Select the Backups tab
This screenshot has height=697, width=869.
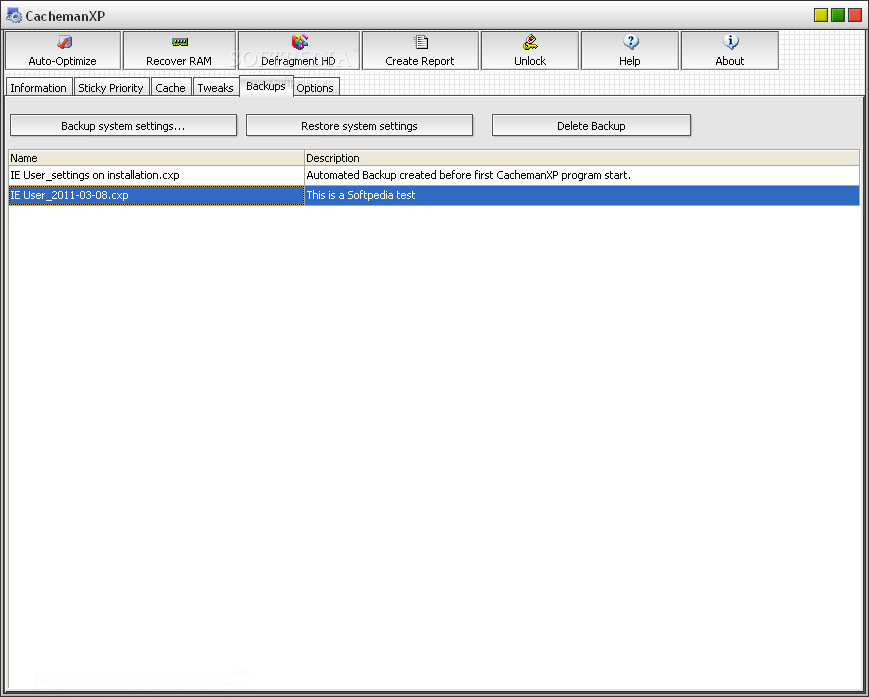click(266, 86)
